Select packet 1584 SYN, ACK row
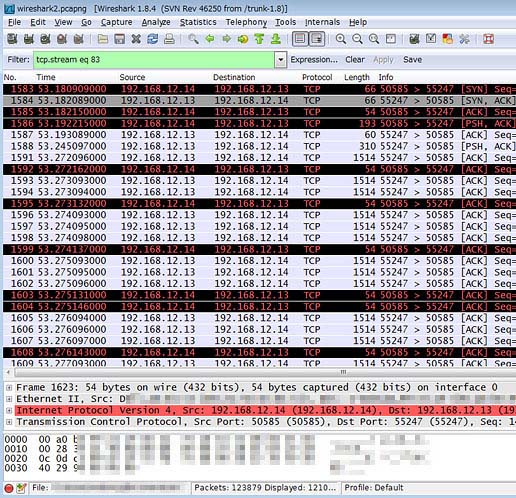Screen dimensions: 516x498 259,100
